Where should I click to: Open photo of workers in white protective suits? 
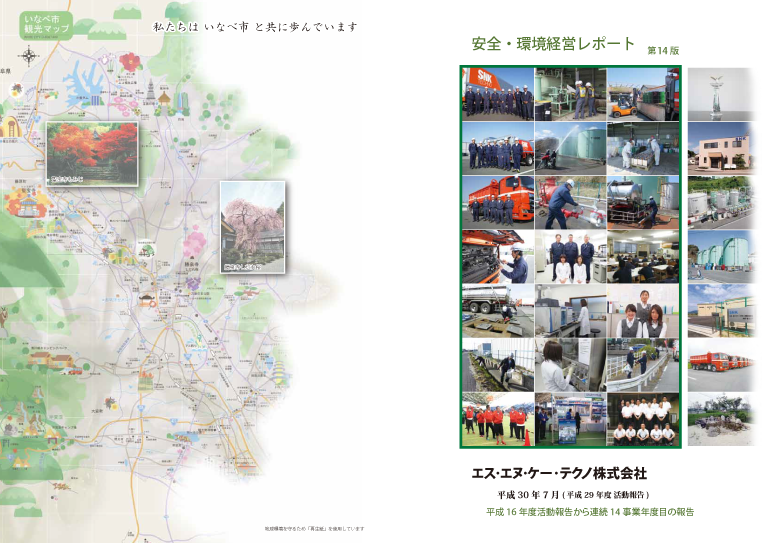pyautogui.click(x=643, y=148)
